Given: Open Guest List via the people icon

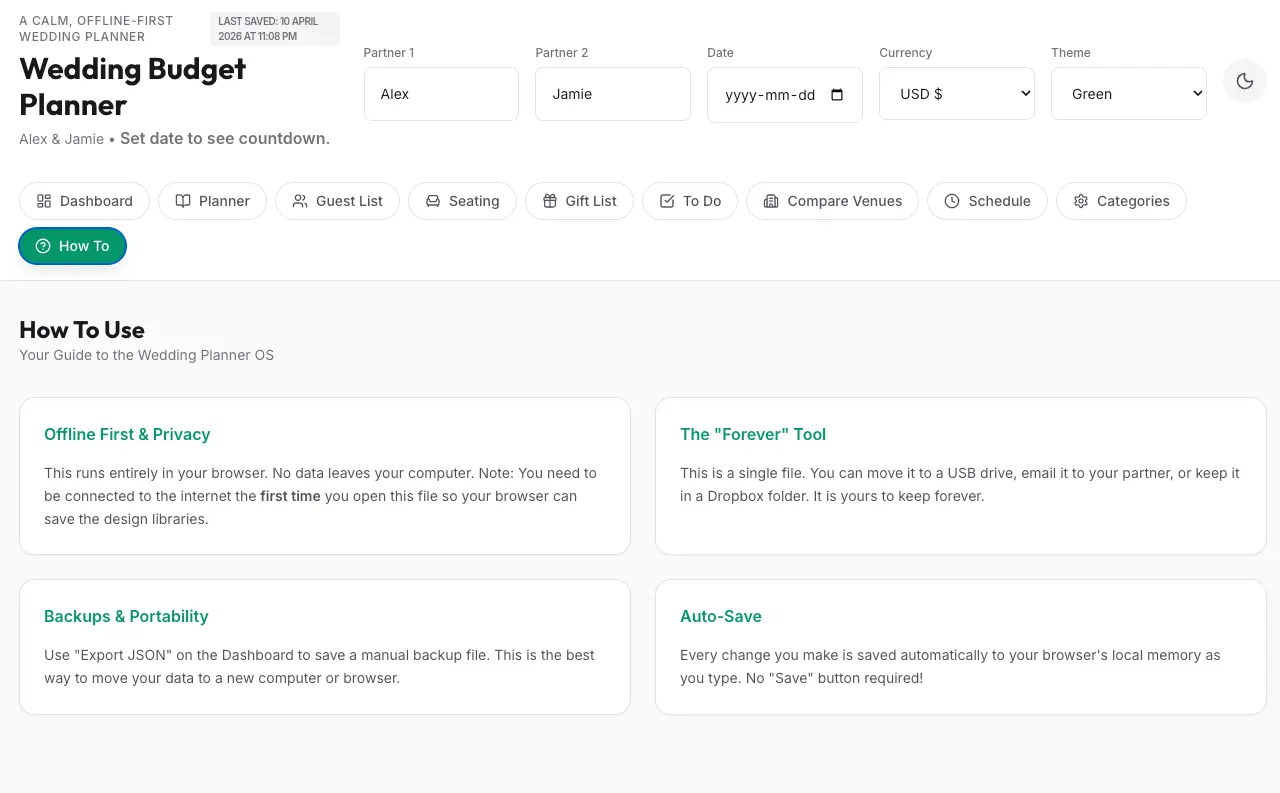Looking at the screenshot, I should (x=300, y=201).
